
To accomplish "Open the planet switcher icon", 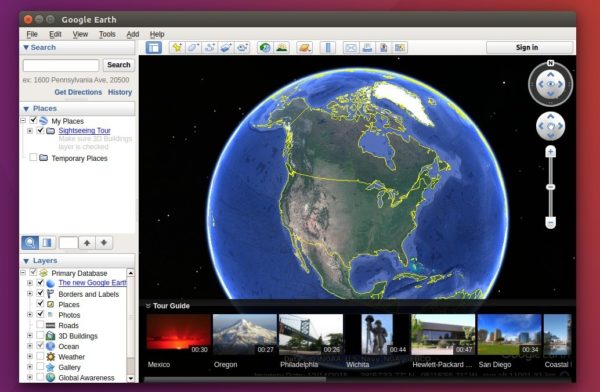I will tap(305, 47).
